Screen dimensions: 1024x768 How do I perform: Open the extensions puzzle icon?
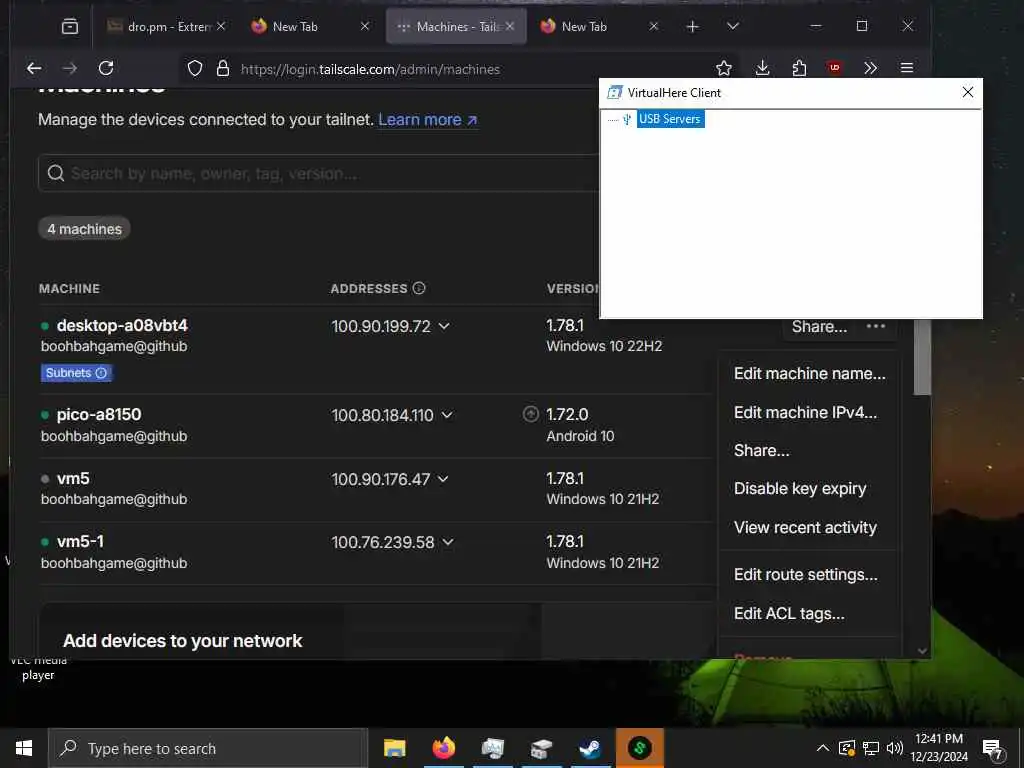799,68
